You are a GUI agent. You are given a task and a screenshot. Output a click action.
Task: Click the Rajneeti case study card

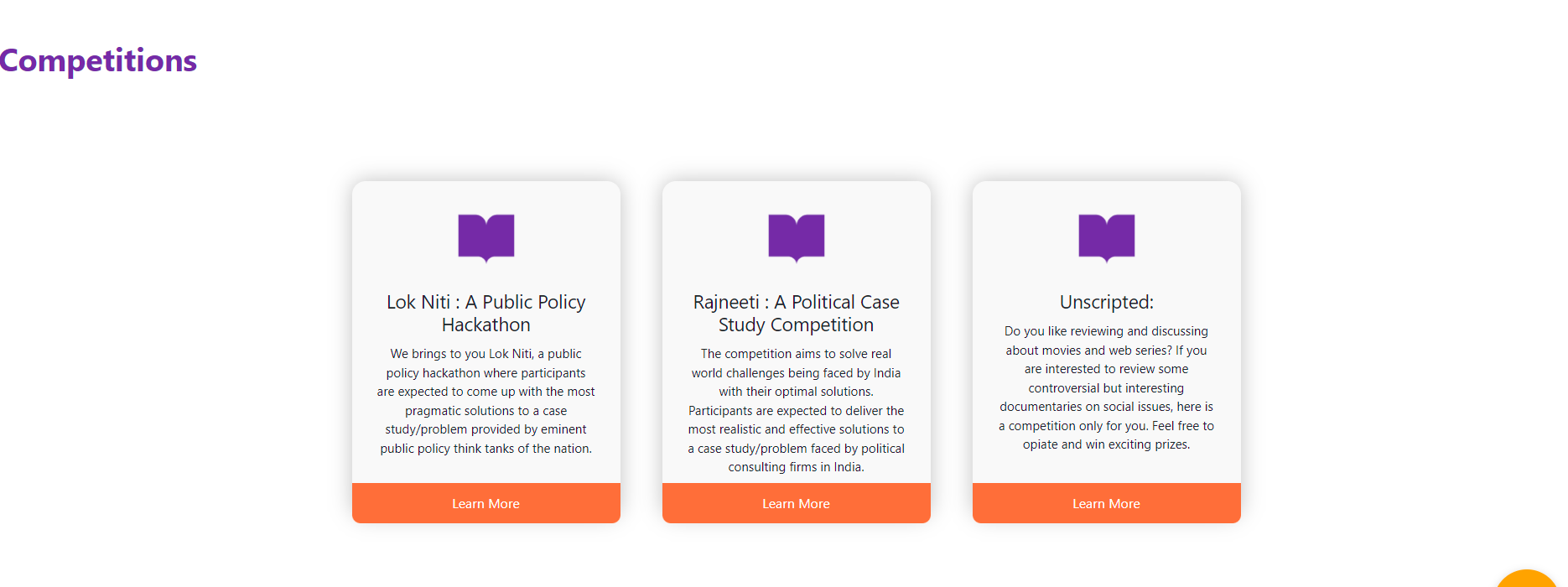[x=796, y=351]
